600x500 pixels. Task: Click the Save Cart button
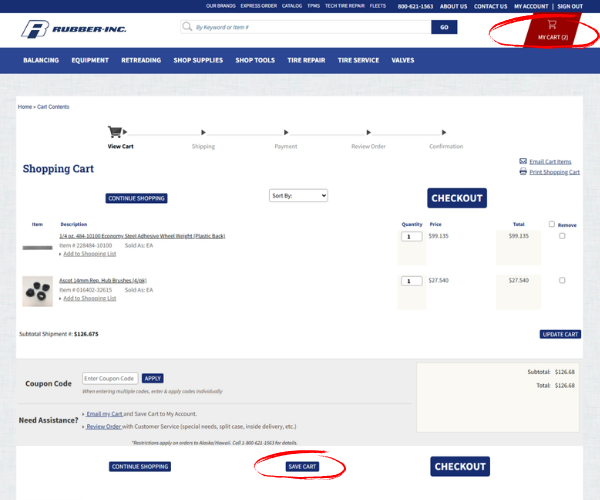pyautogui.click(x=301, y=467)
